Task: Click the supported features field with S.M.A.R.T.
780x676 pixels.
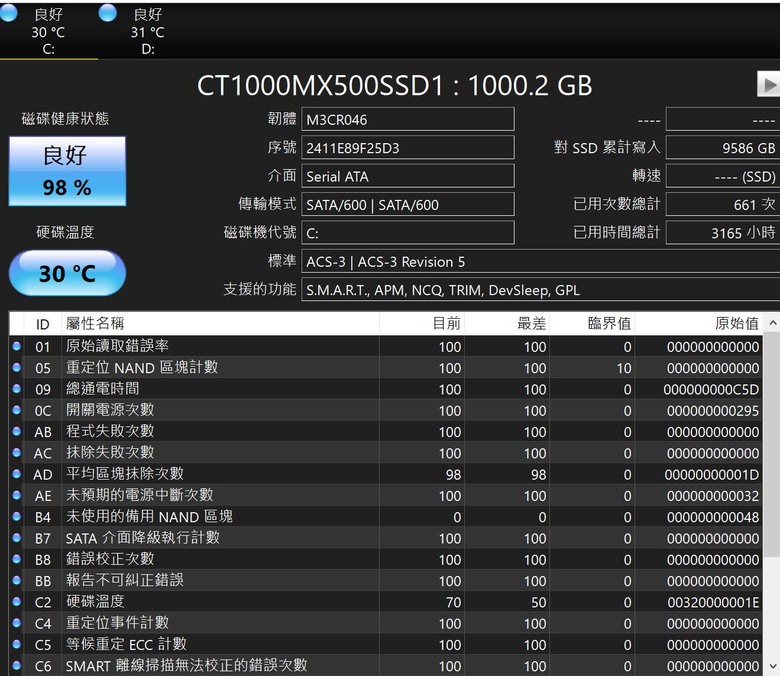Action: [541, 290]
